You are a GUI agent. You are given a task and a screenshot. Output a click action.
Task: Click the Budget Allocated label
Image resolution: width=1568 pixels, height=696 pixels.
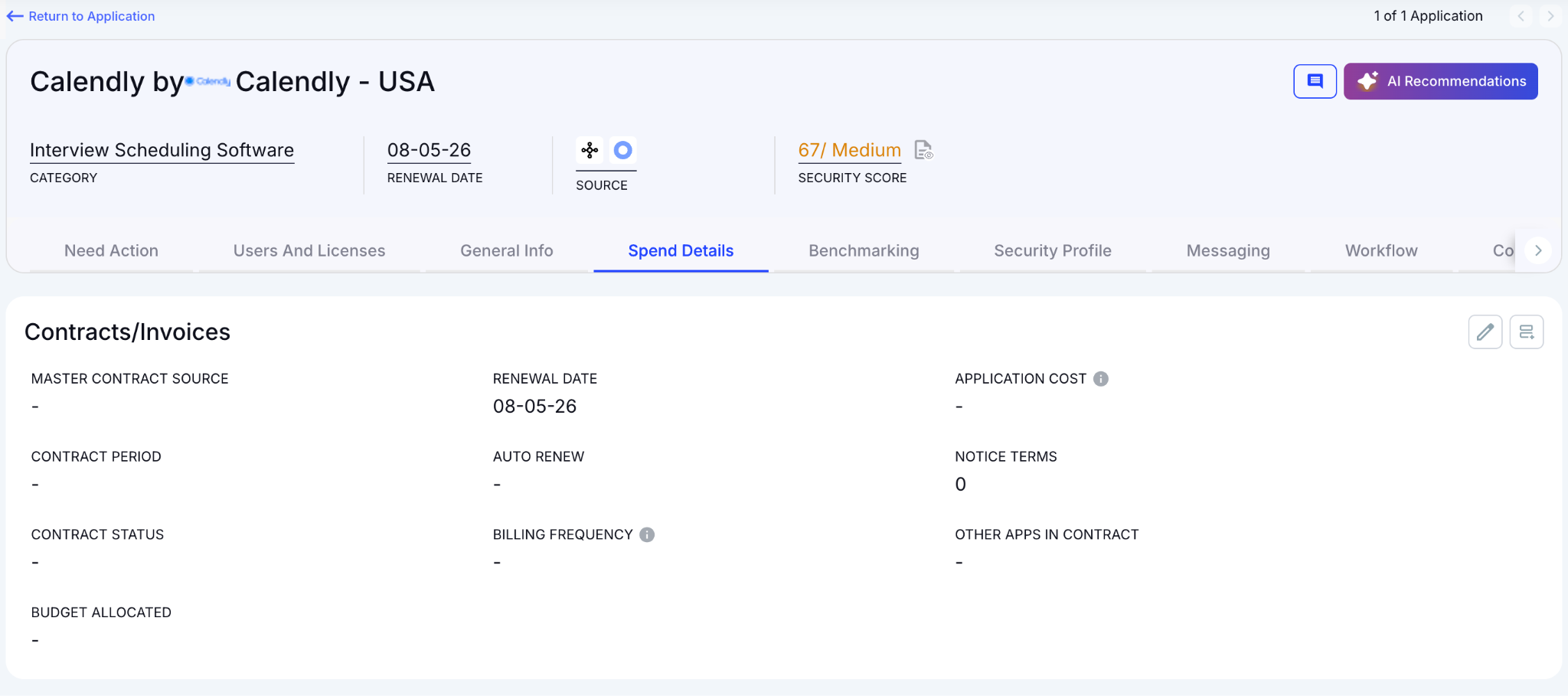coord(101,613)
